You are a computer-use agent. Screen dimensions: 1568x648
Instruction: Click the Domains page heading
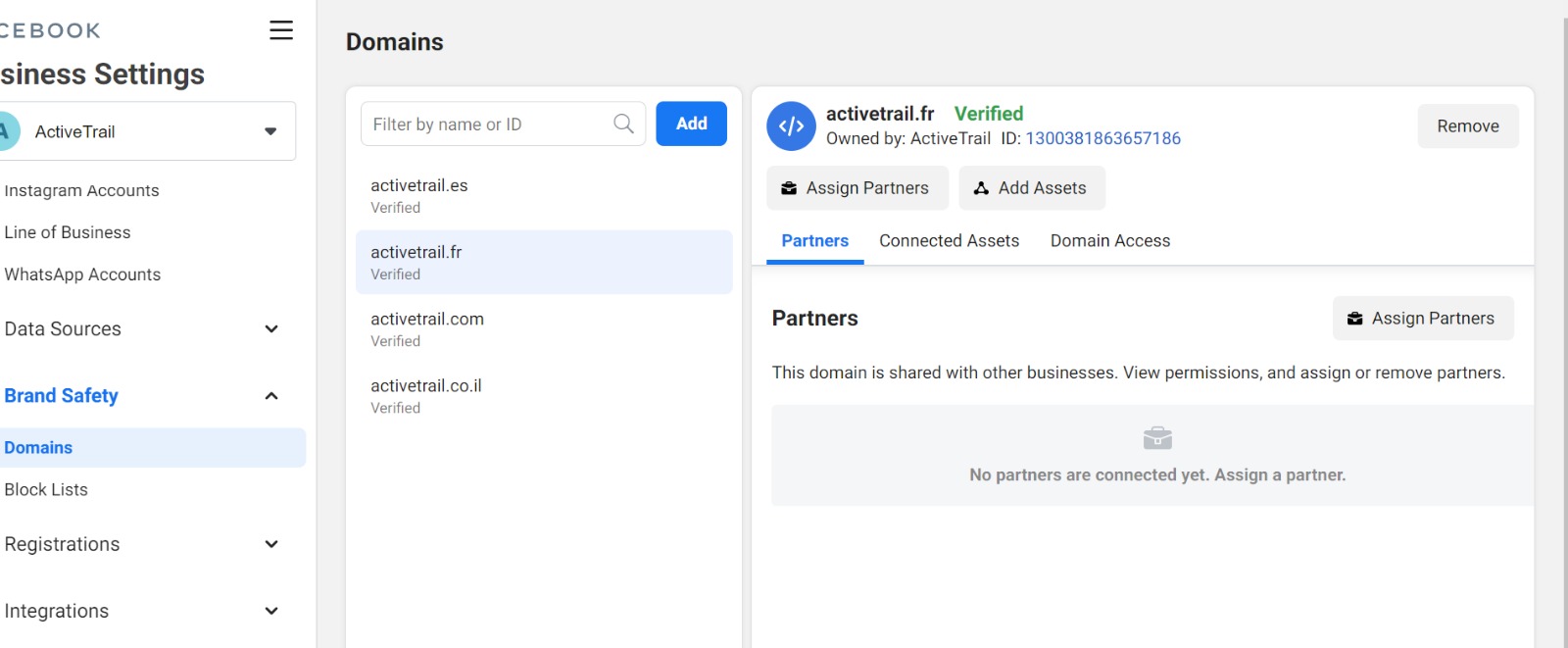coord(395,42)
